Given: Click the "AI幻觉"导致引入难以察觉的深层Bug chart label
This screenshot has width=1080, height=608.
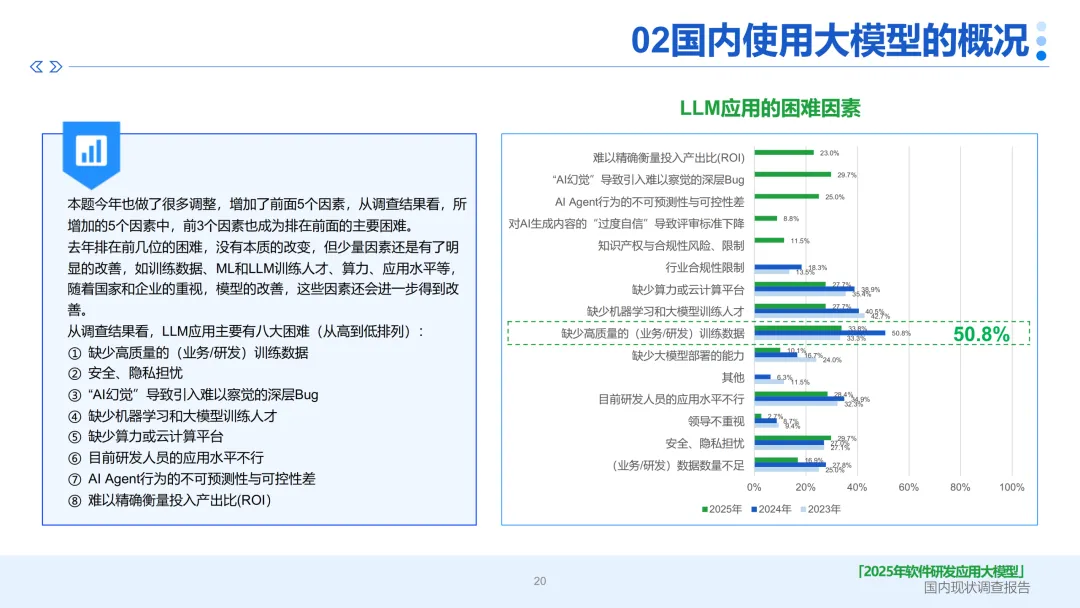Looking at the screenshot, I should click(648, 180).
